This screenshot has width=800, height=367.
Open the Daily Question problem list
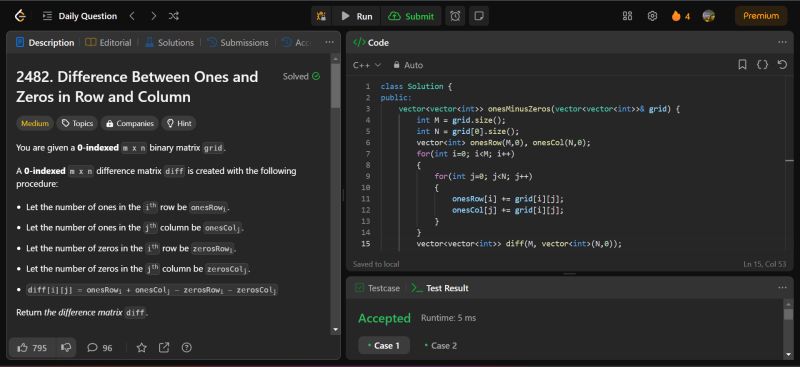click(x=80, y=16)
